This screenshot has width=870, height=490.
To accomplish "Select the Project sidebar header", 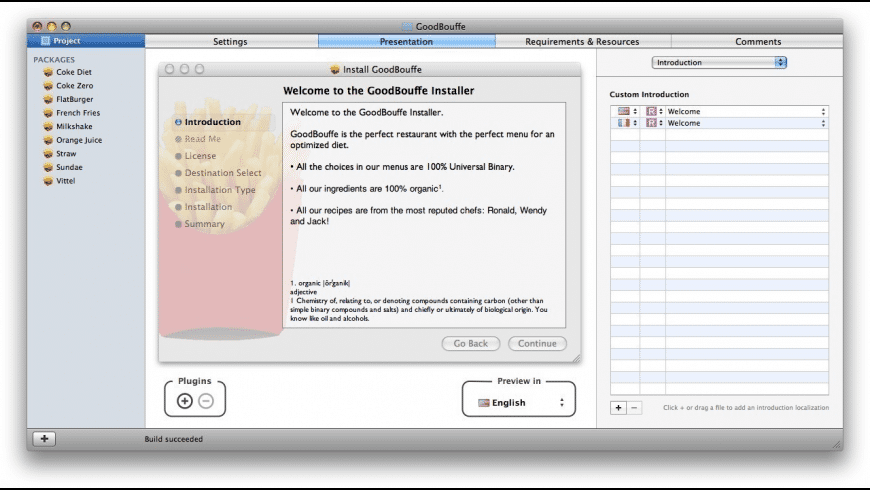I will (x=86, y=41).
